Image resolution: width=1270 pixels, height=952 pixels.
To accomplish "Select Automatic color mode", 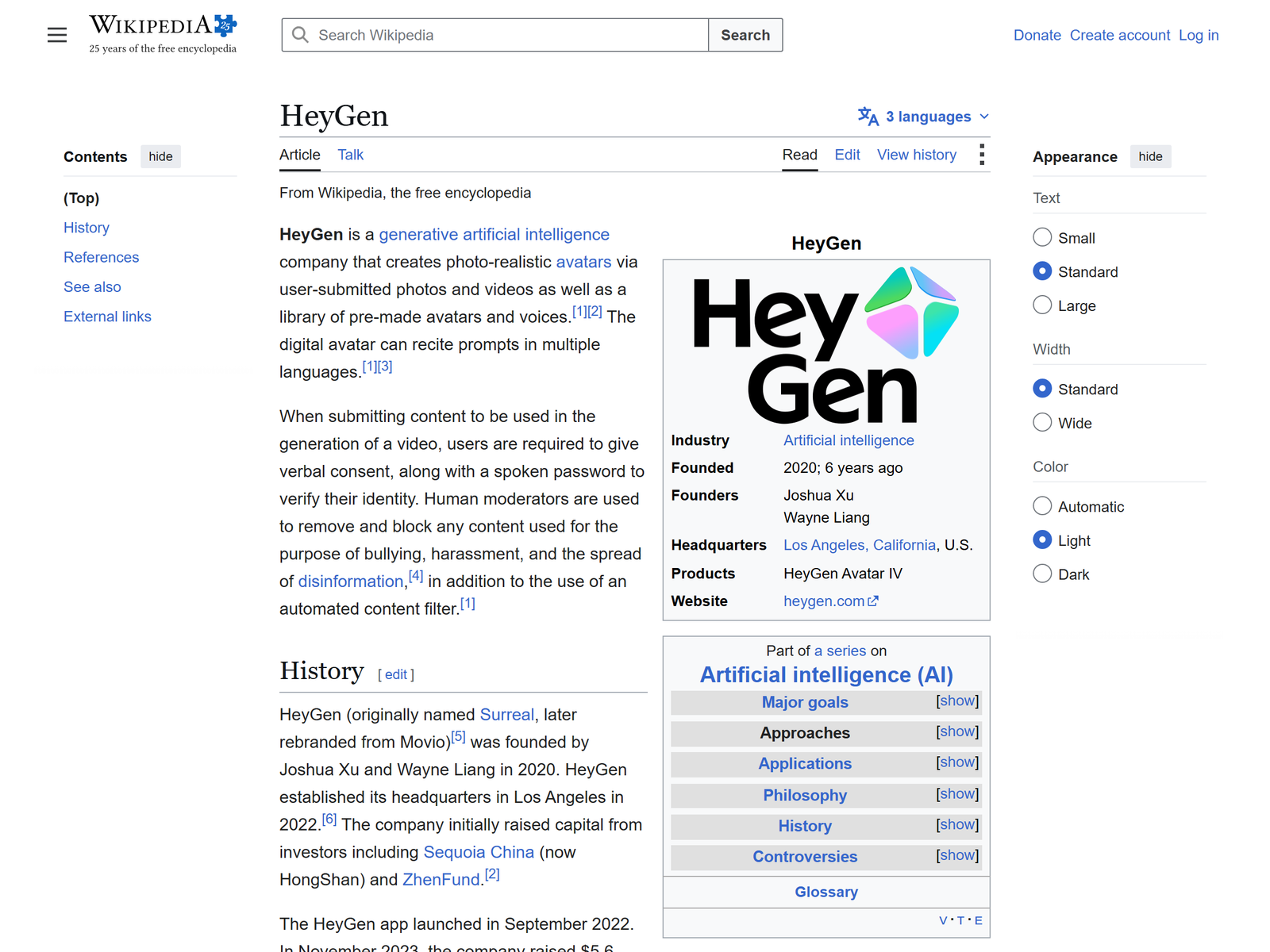I will [x=1042, y=506].
